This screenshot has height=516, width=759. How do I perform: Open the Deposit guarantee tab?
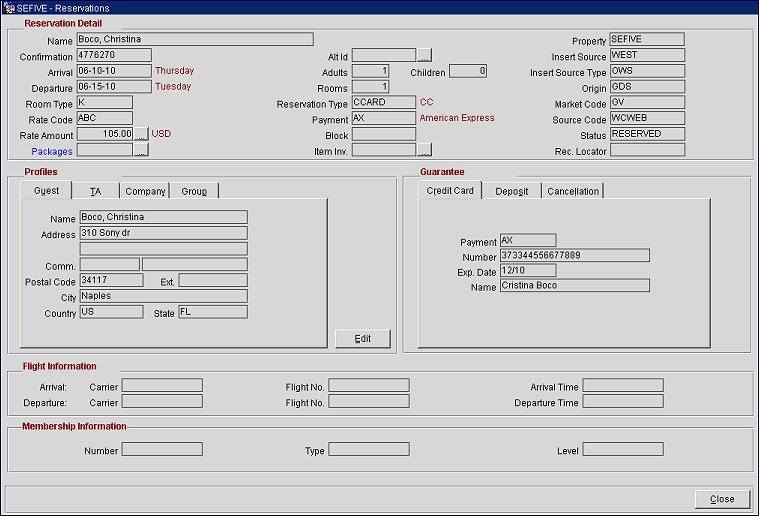(511, 191)
